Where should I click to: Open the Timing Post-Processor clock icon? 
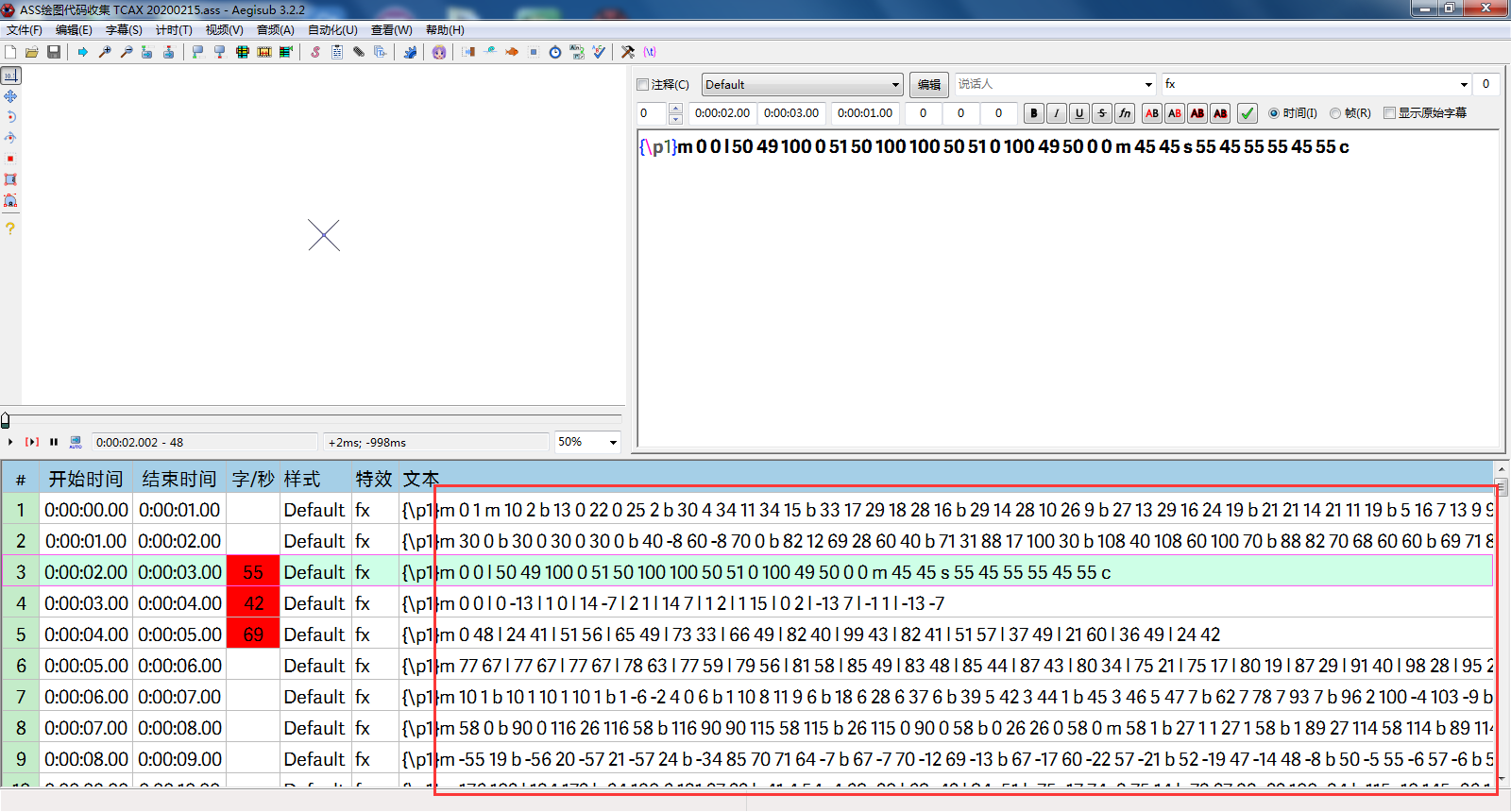click(555, 52)
